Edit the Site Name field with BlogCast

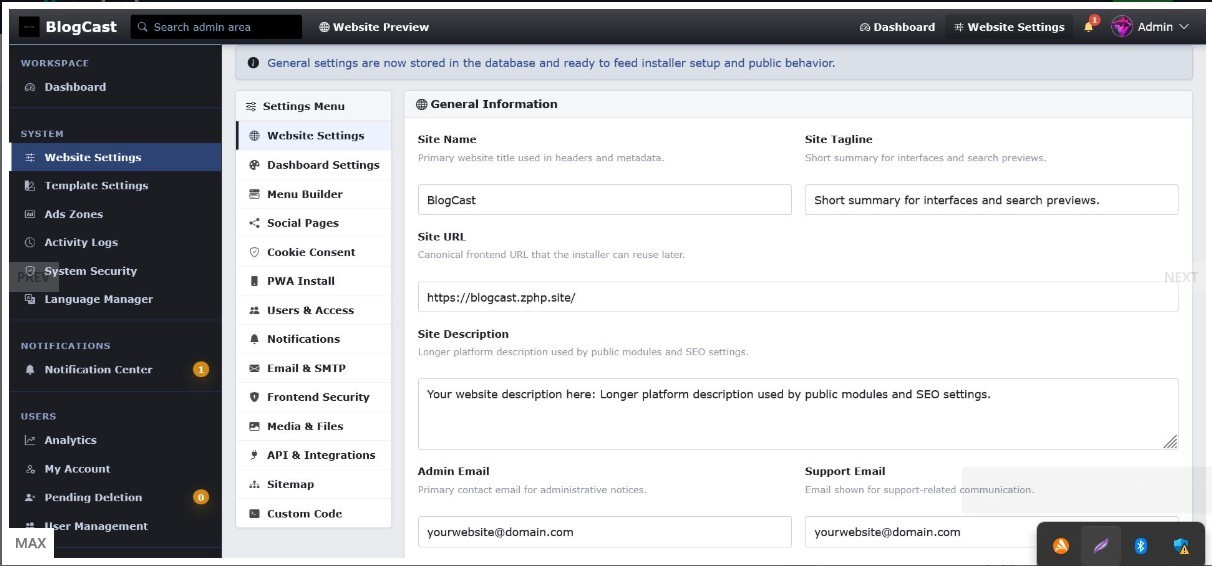pos(604,199)
